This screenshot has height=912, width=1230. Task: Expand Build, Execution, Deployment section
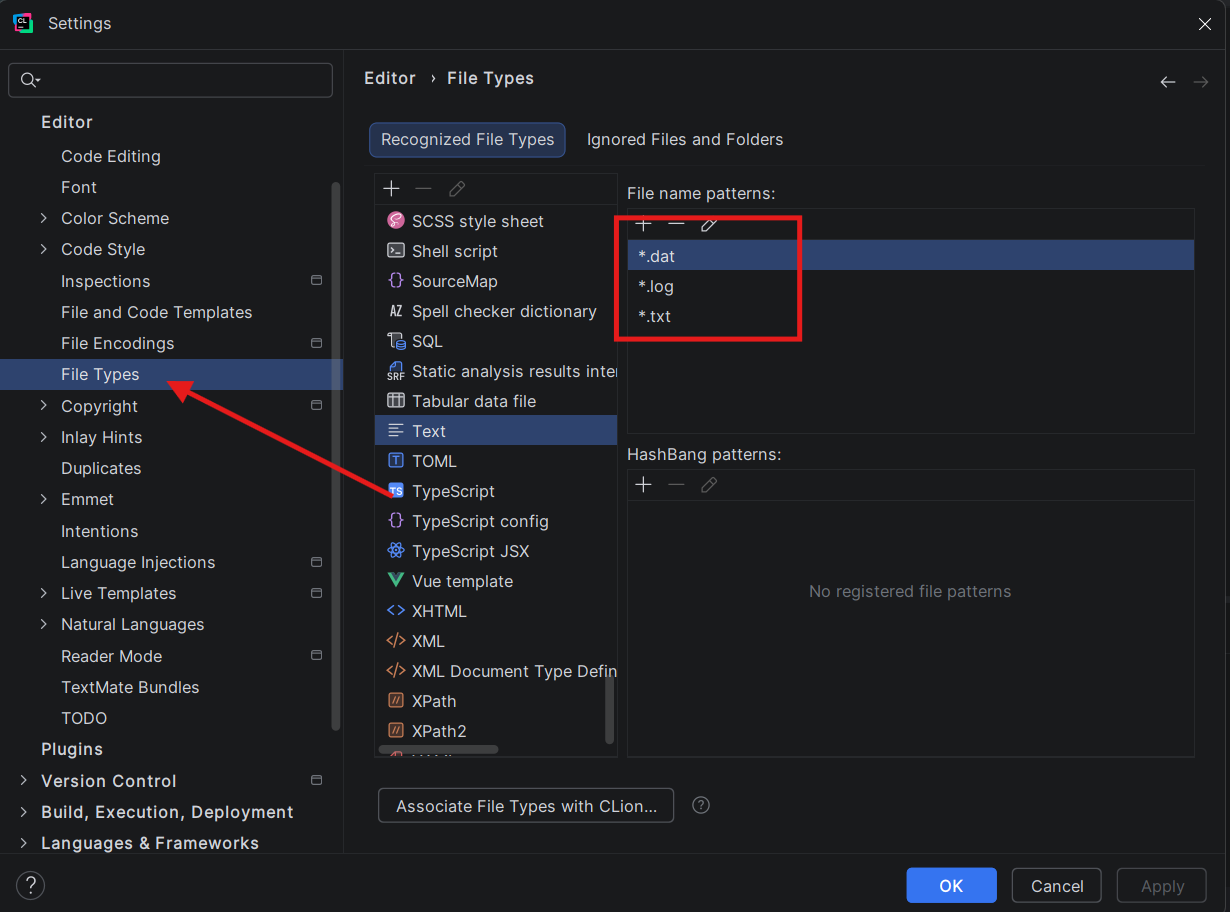24,812
